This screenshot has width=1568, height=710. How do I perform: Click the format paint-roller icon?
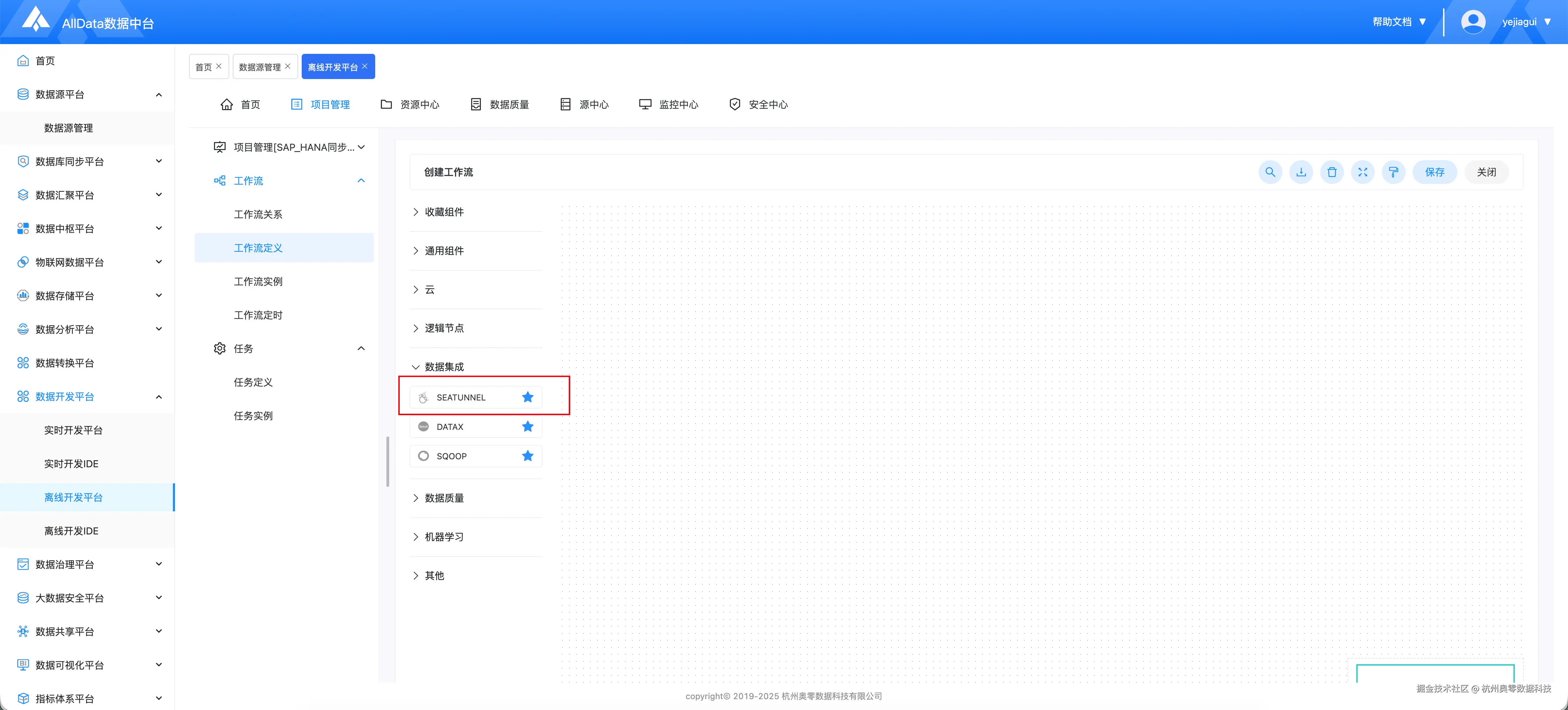tap(1393, 172)
